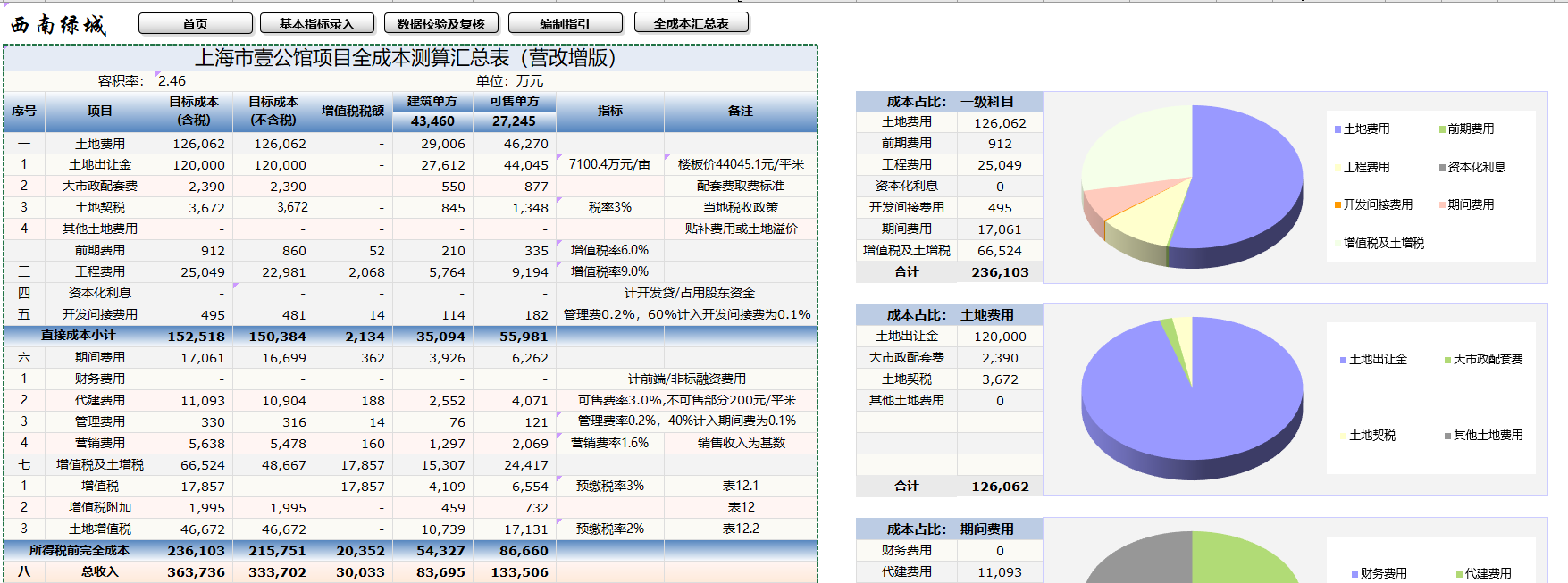Select the 备注 column header

pyautogui.click(x=741, y=112)
